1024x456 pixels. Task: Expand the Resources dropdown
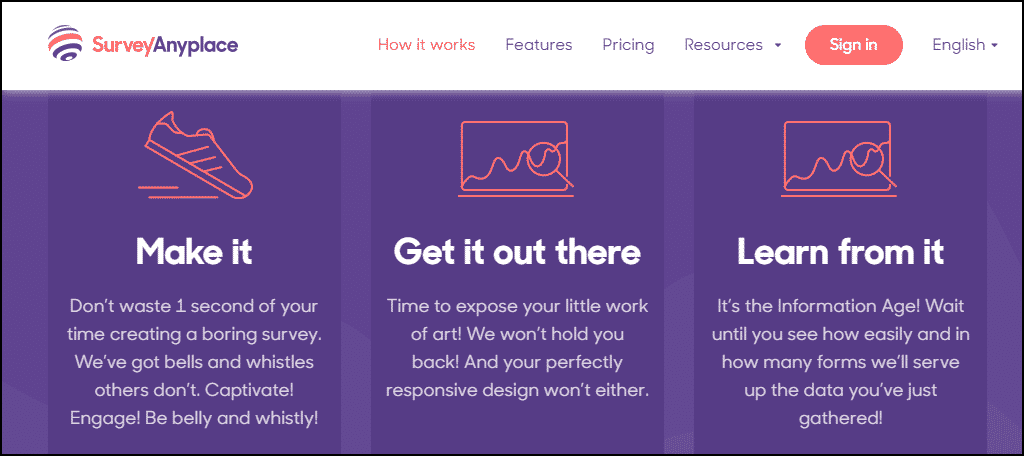pos(723,45)
